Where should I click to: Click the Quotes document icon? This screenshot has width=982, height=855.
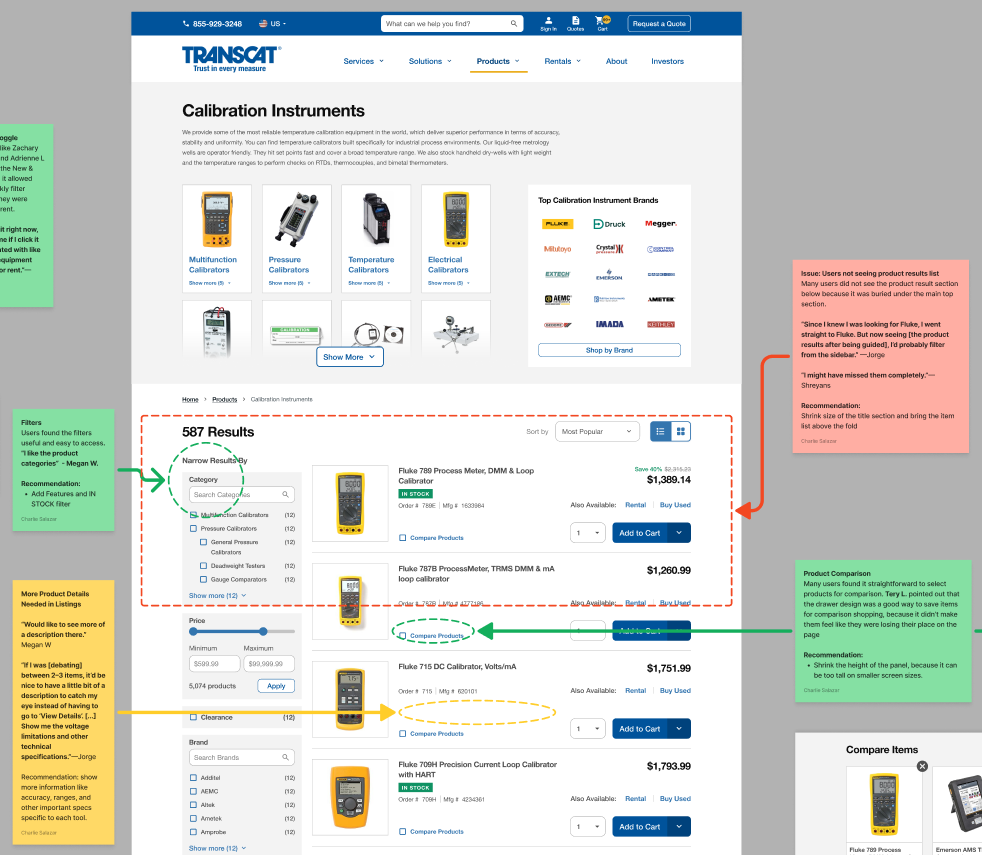574,23
